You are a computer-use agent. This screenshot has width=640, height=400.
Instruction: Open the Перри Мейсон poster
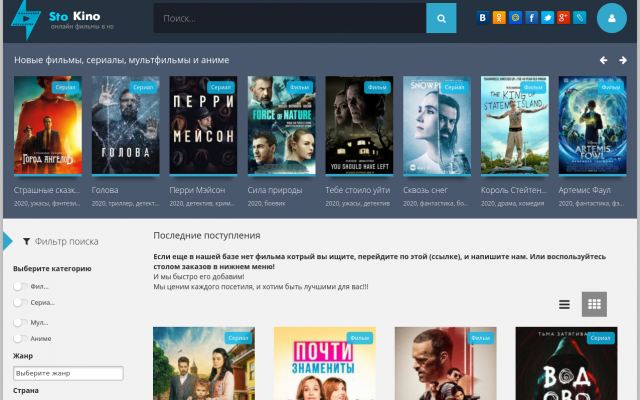203,125
